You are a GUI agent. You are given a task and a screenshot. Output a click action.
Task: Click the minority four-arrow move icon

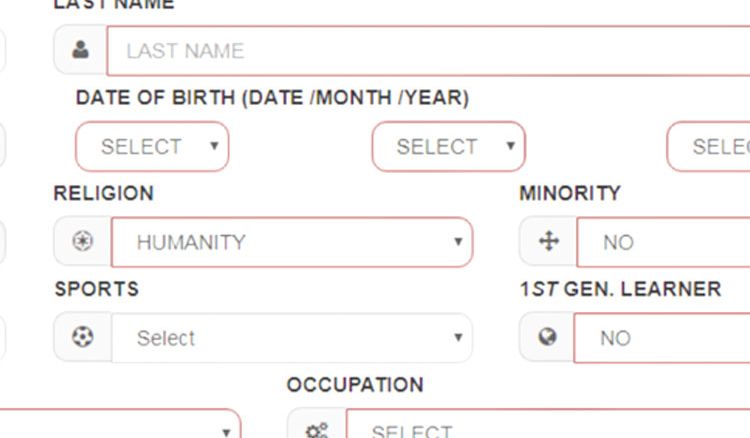click(549, 241)
